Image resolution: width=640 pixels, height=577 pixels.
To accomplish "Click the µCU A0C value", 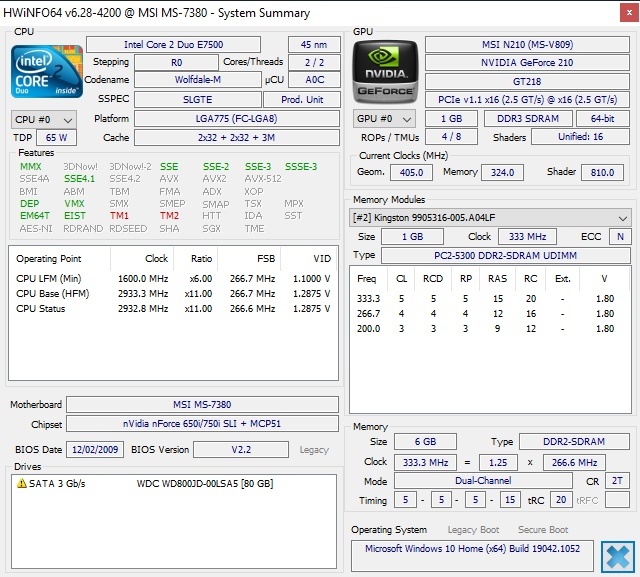I will pos(314,80).
